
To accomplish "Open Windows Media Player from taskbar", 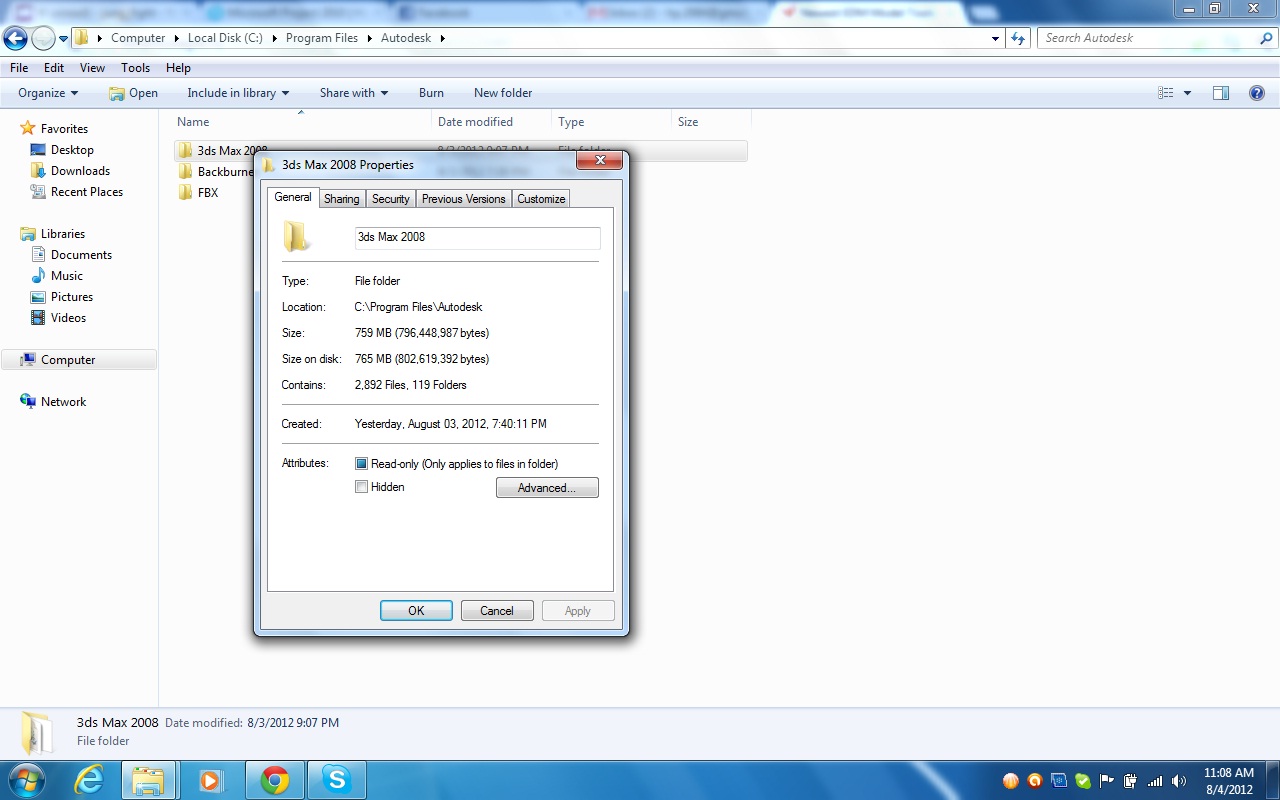I will coord(211,780).
